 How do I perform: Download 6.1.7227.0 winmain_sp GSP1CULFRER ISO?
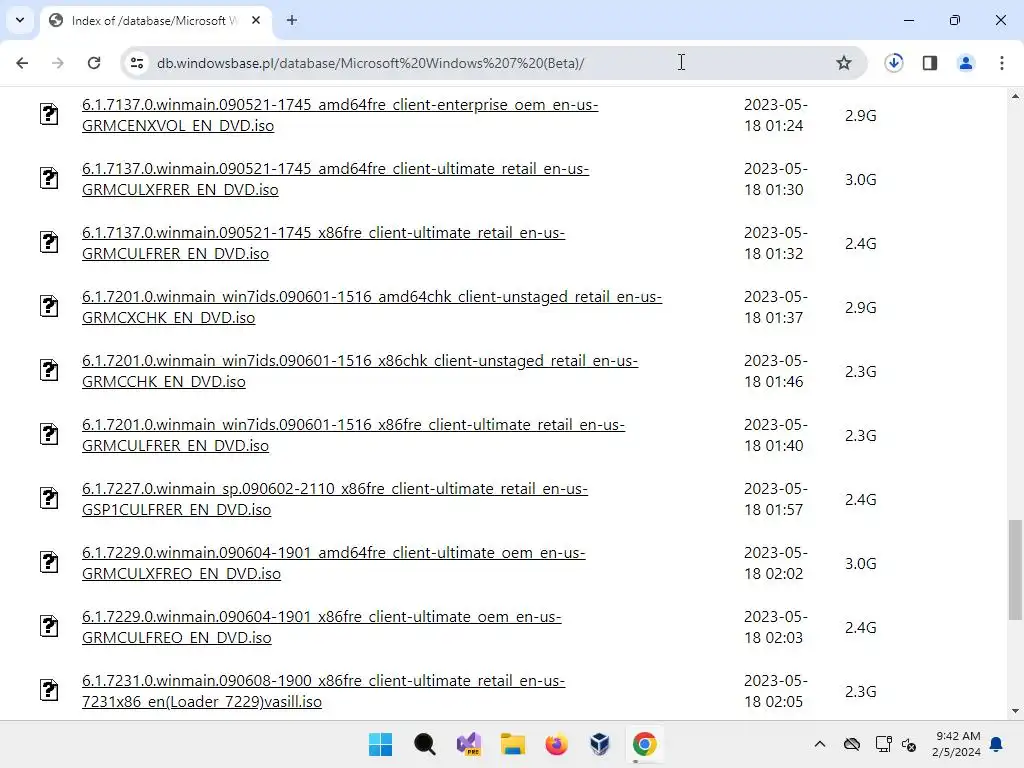pyautogui.click(x=334, y=499)
